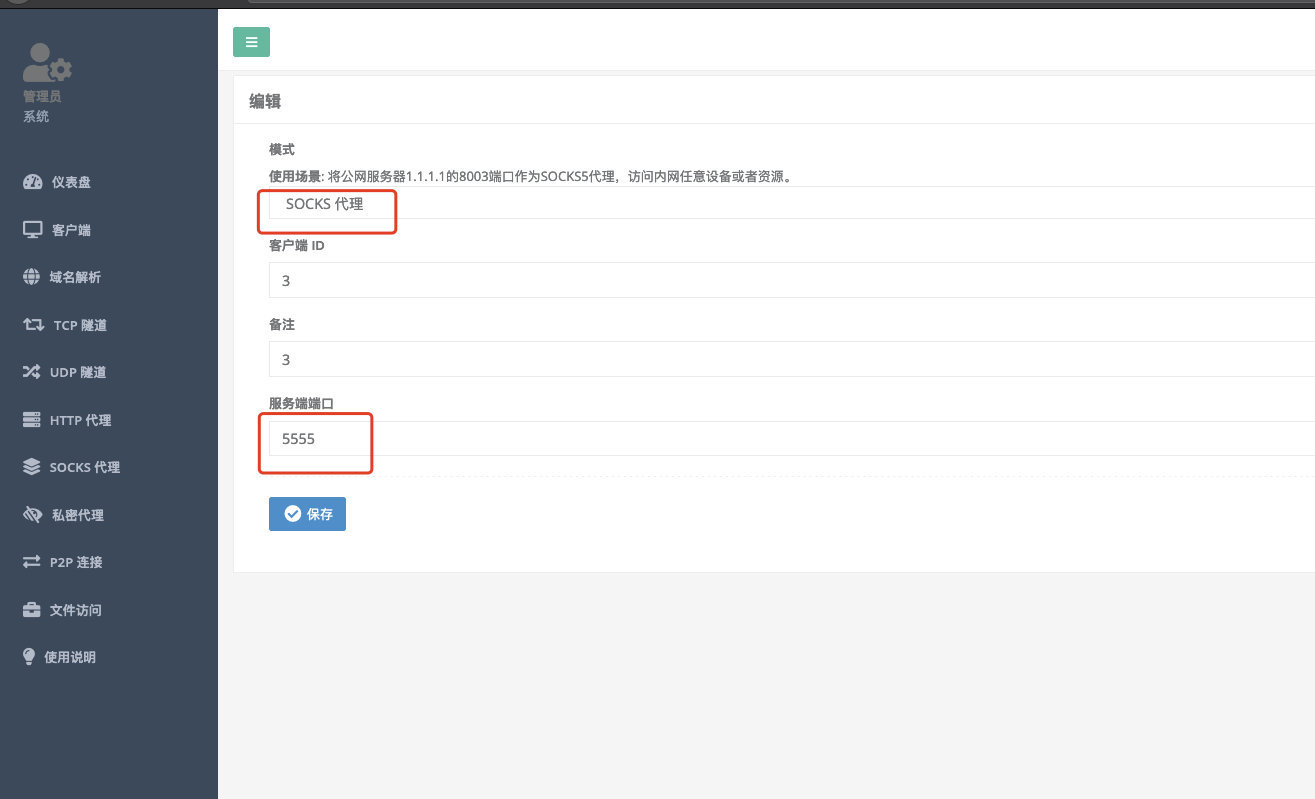
Task: Click the dashboard gauge icon
Action: click(32, 182)
